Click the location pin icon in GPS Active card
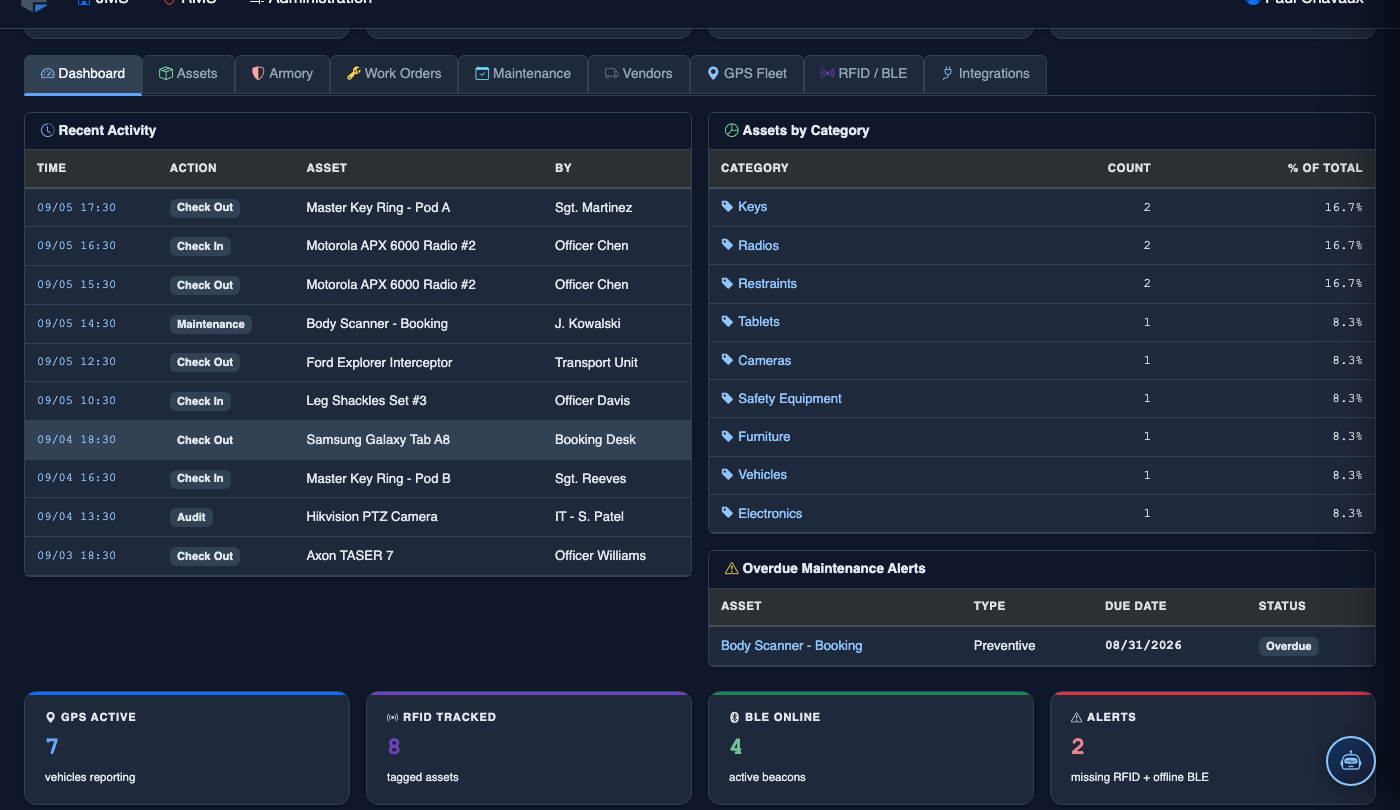This screenshot has height=810, width=1400. tap(51, 717)
